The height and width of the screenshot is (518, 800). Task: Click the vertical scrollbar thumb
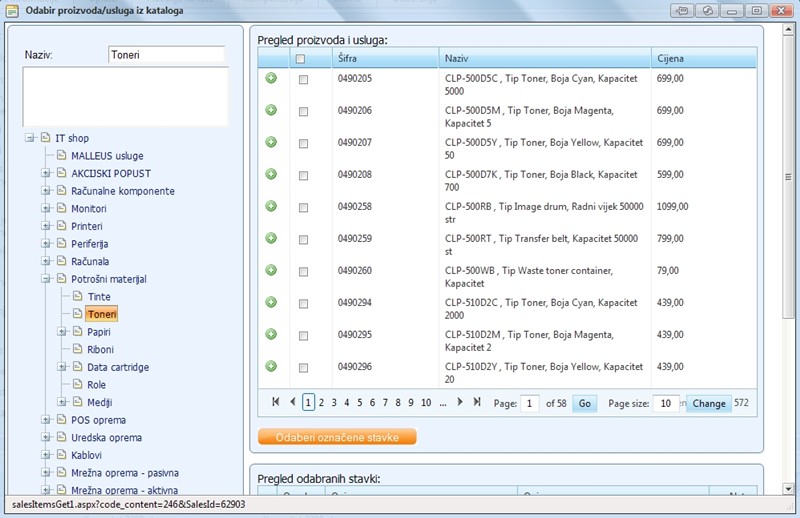(788, 177)
